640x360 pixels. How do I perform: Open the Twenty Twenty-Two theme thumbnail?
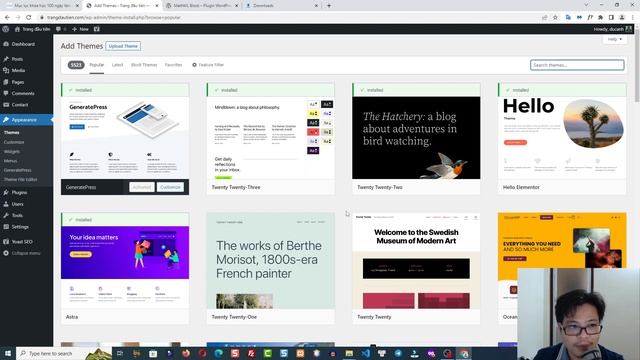point(416,138)
